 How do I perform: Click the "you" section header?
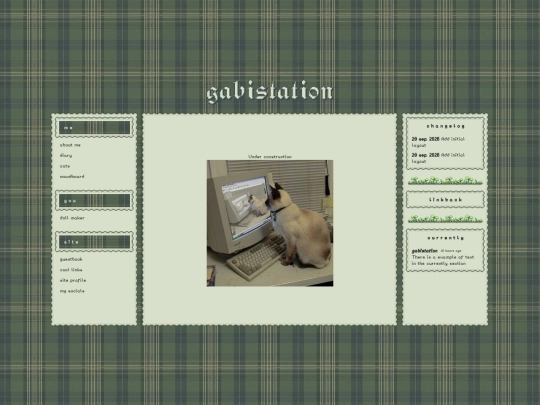click(x=94, y=200)
